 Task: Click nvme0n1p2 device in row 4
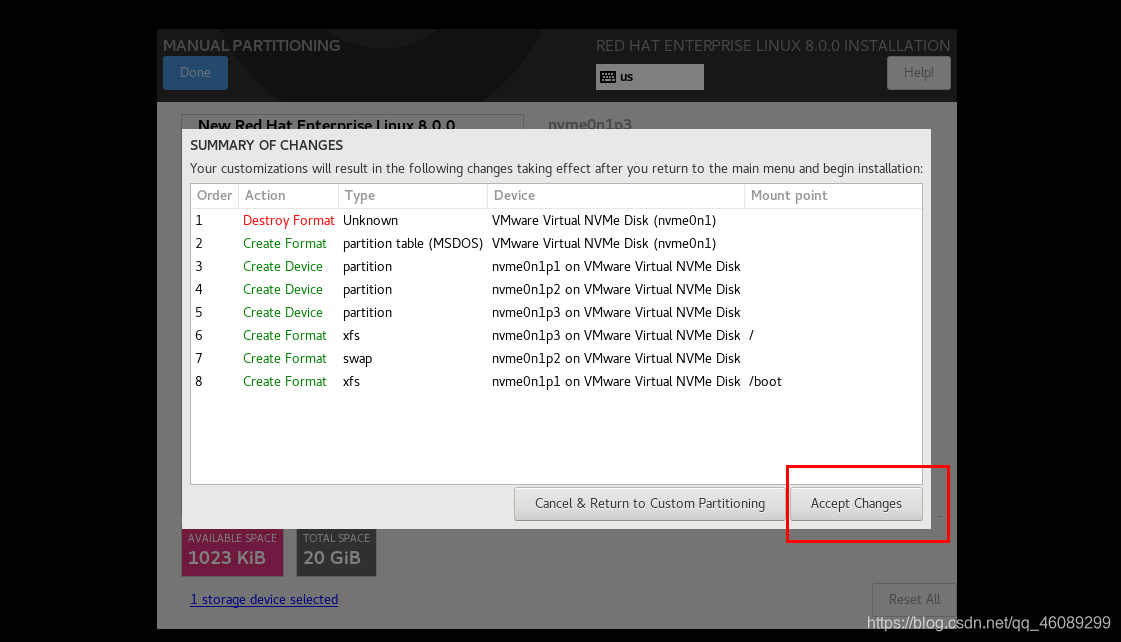pyautogui.click(x=616, y=289)
